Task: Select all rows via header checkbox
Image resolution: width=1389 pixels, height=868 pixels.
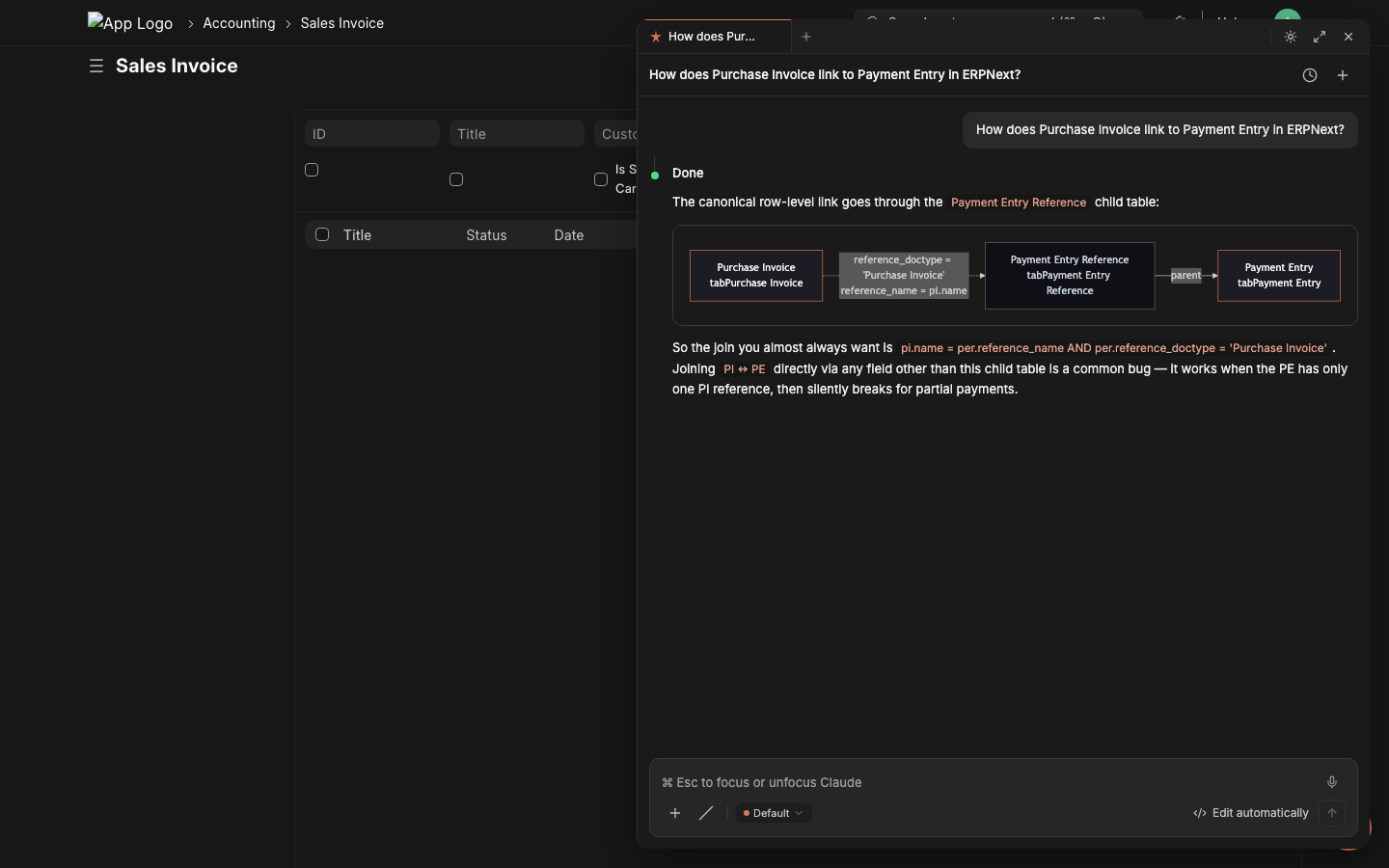Action: tap(322, 234)
